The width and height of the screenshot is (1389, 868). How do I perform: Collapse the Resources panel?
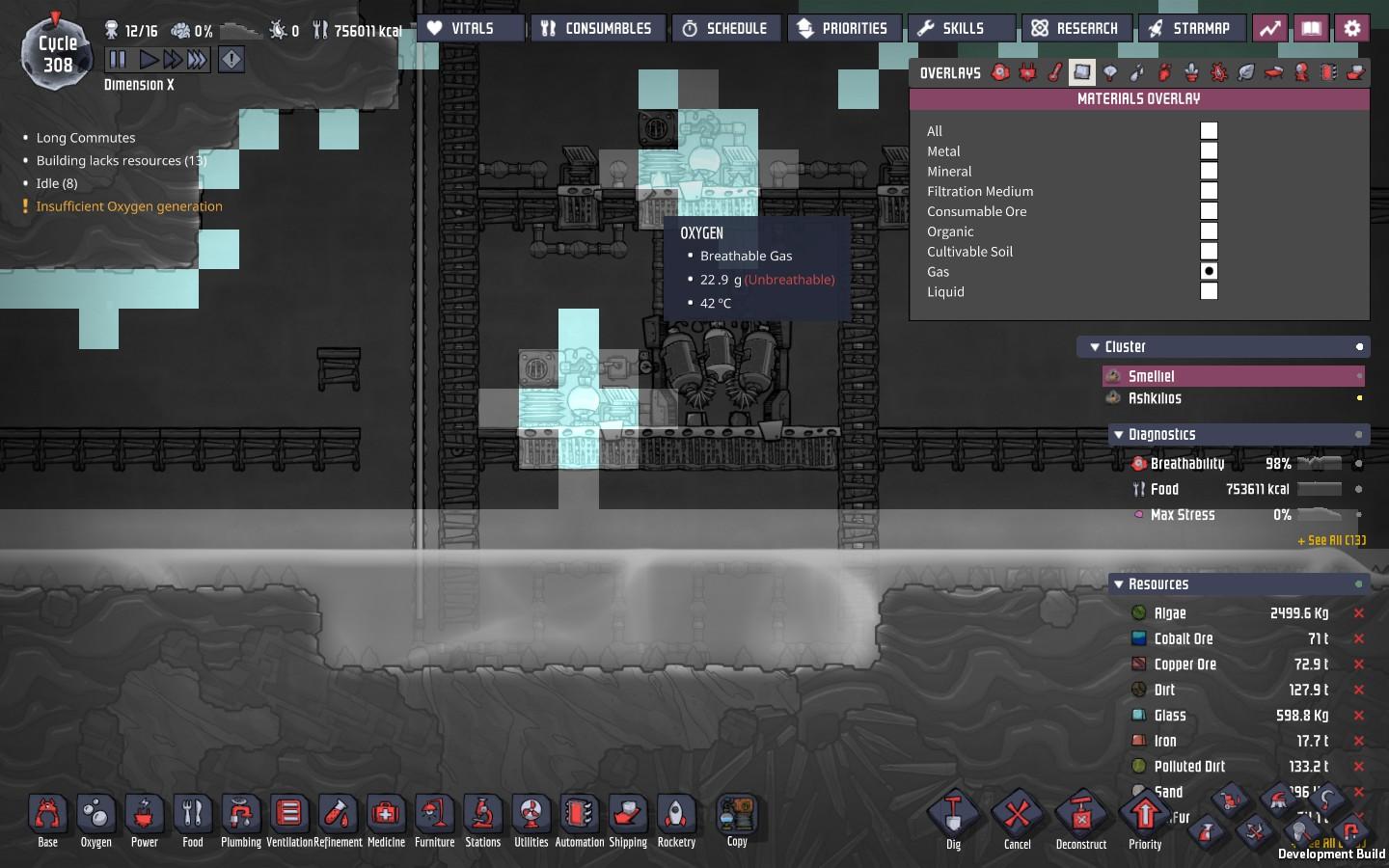point(1118,584)
